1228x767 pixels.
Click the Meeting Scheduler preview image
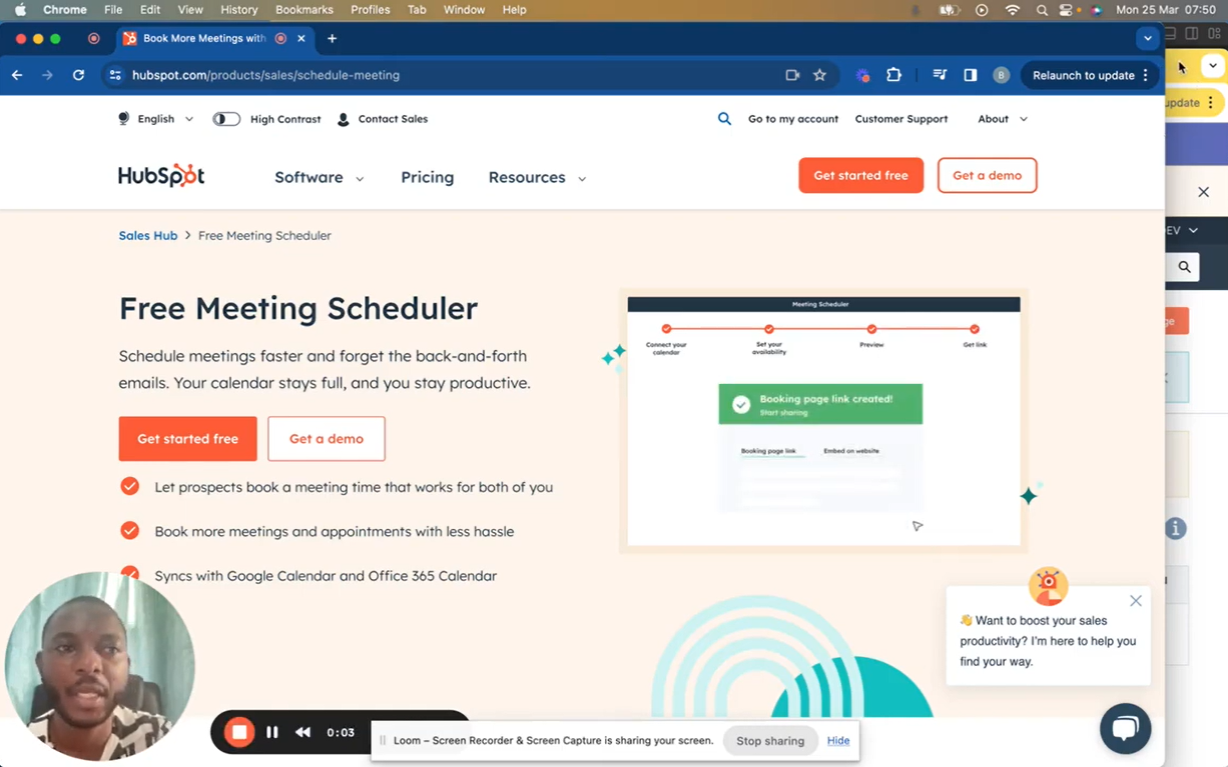824,421
